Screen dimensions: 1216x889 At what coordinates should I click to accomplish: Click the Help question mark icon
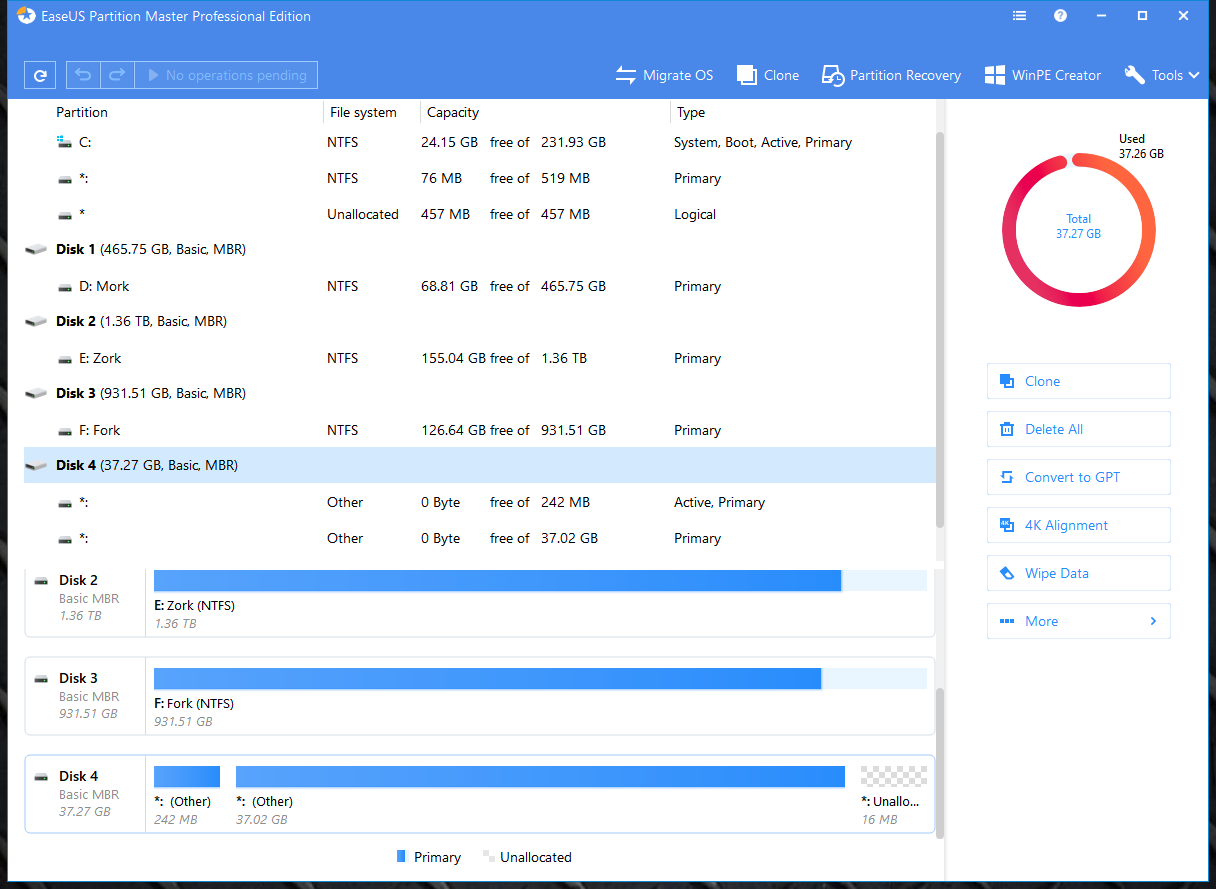tap(1060, 16)
